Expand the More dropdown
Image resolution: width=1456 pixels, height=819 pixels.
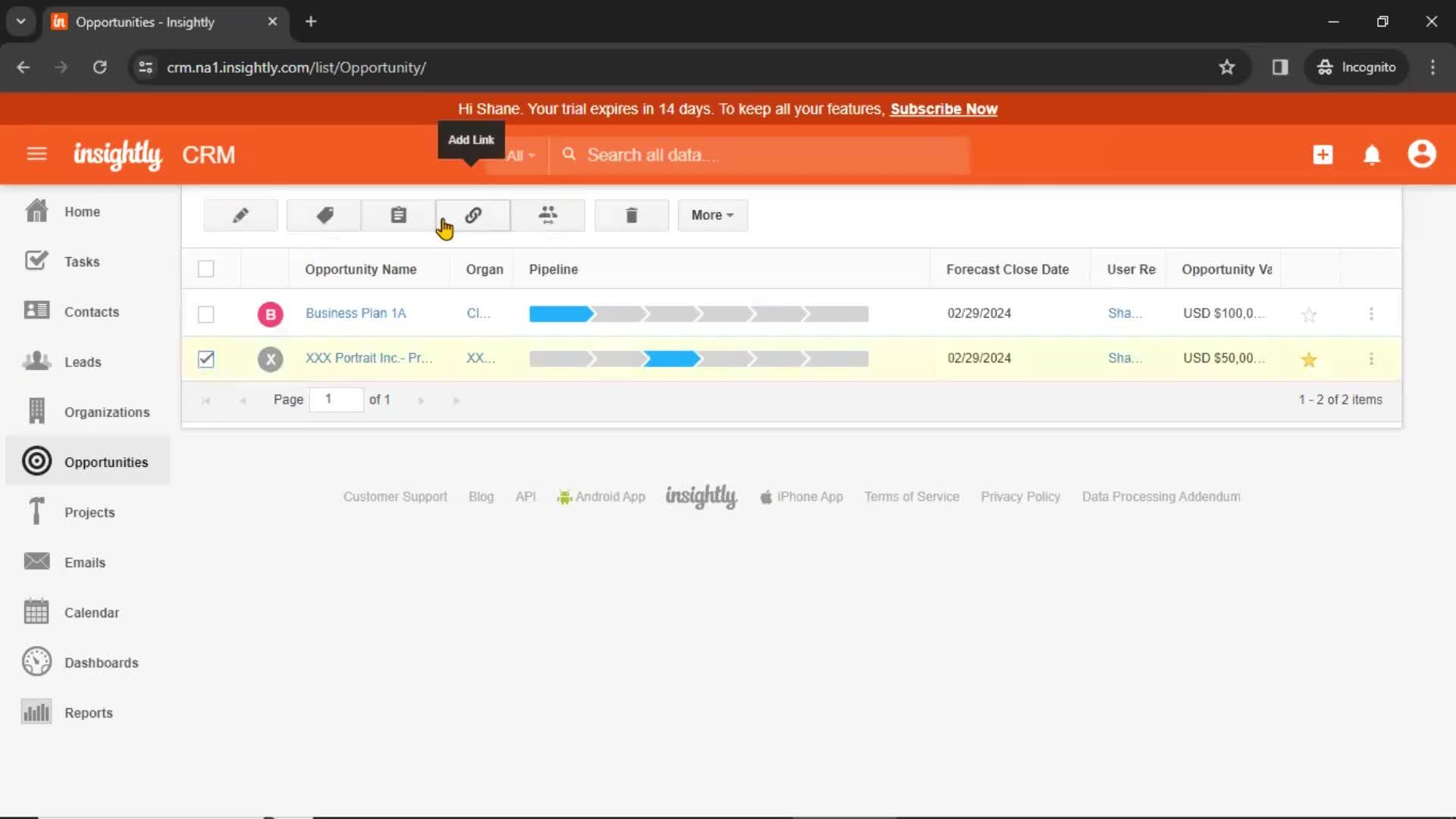pos(712,215)
